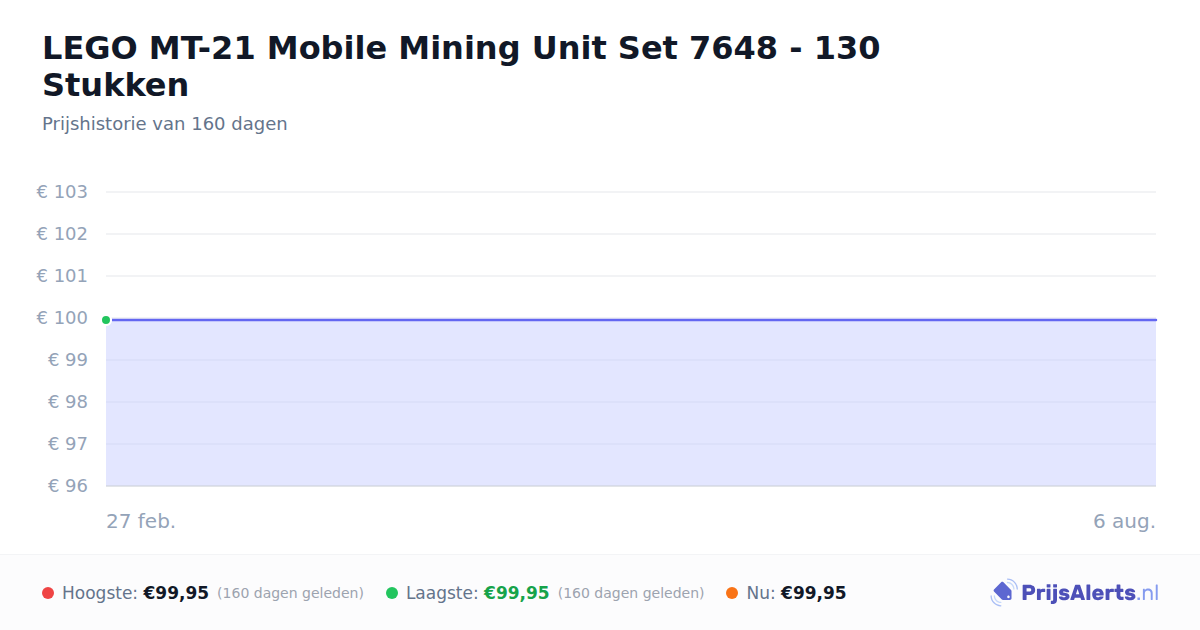Click the € 100 axis label

[62, 318]
